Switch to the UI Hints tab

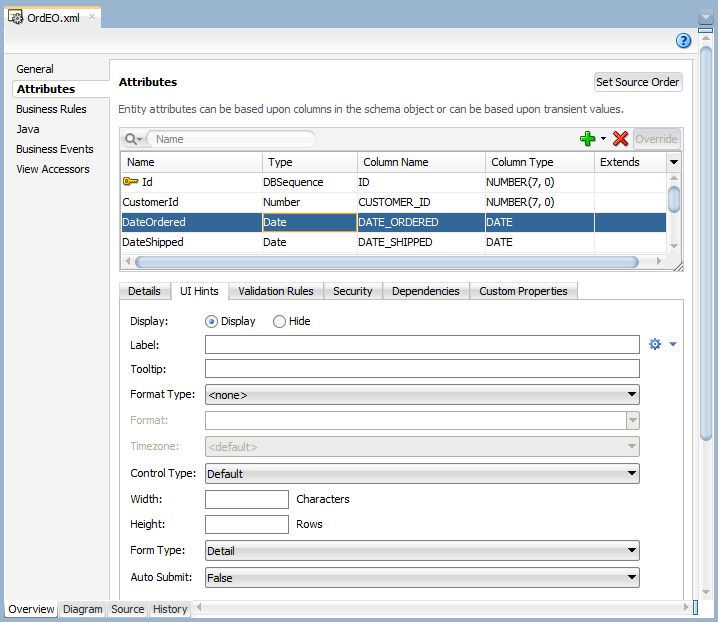(199, 291)
